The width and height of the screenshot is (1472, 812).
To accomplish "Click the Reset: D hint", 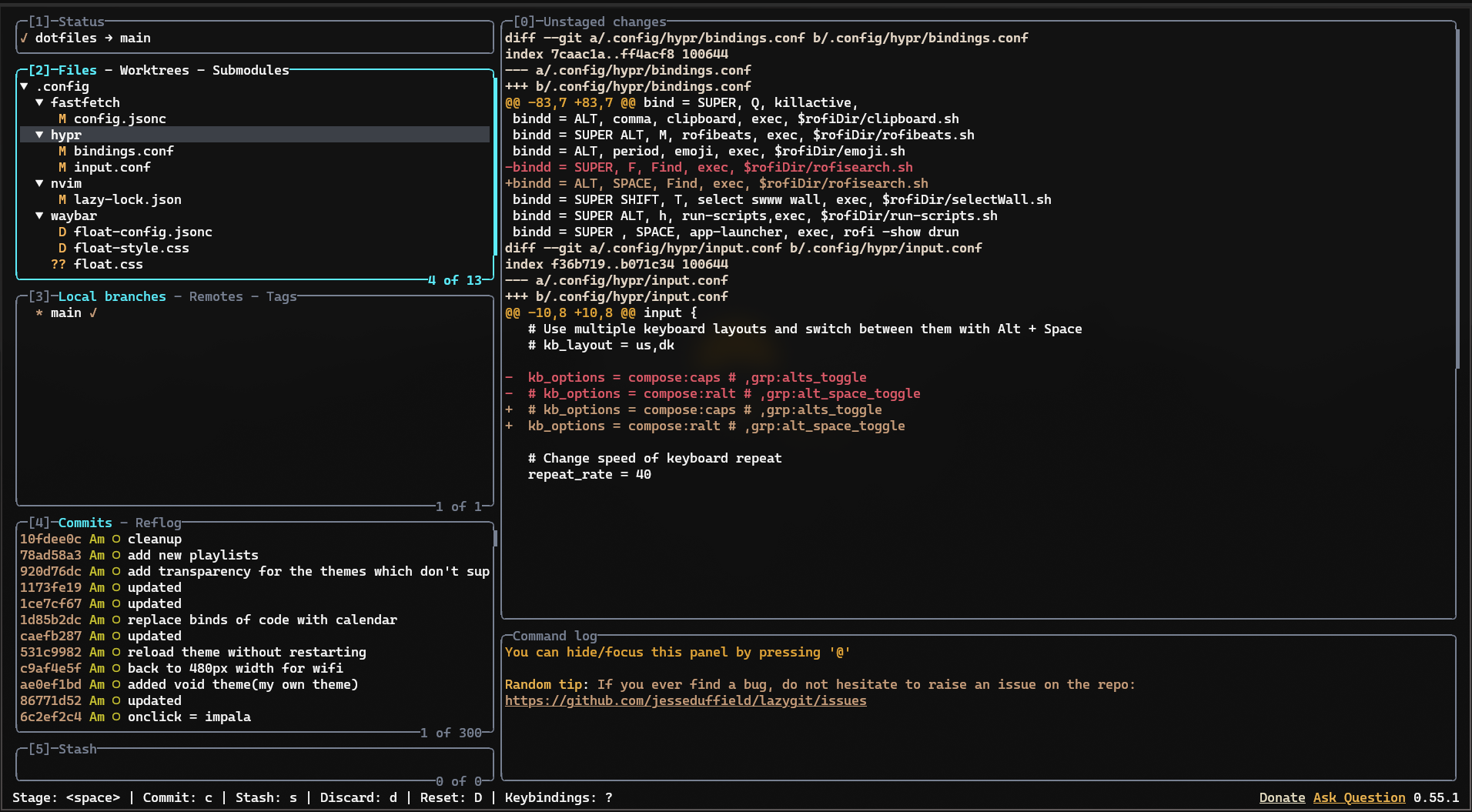I will (451, 797).
